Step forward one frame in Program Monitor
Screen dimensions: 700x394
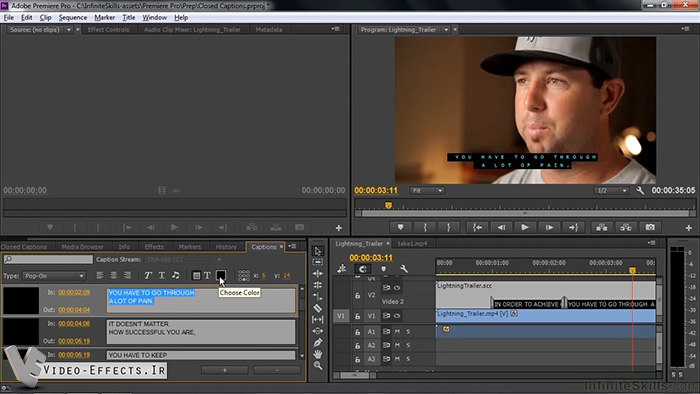pyautogui.click(x=549, y=228)
